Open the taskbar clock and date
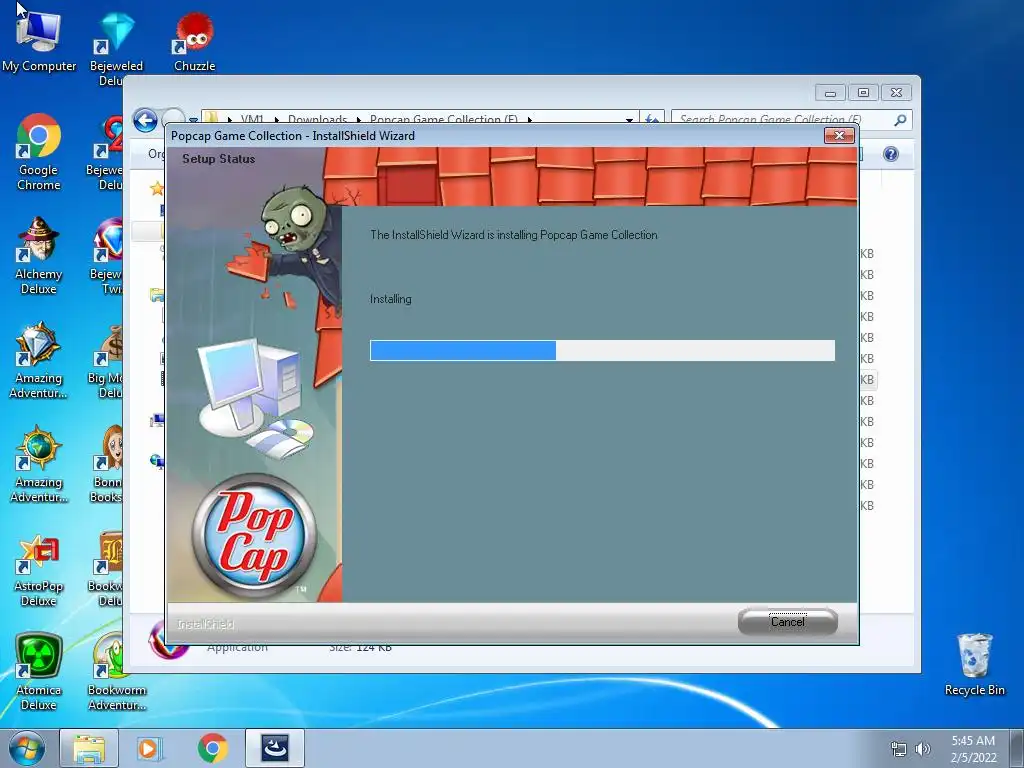The image size is (1024, 768). click(973, 749)
